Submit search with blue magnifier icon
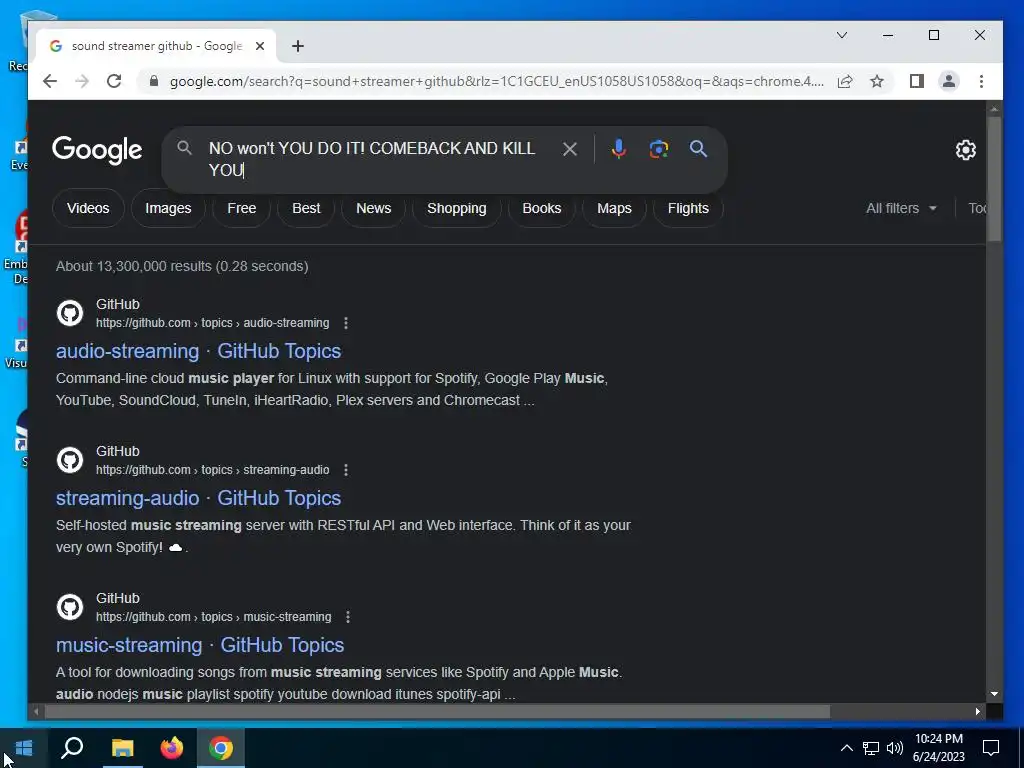 click(x=698, y=149)
